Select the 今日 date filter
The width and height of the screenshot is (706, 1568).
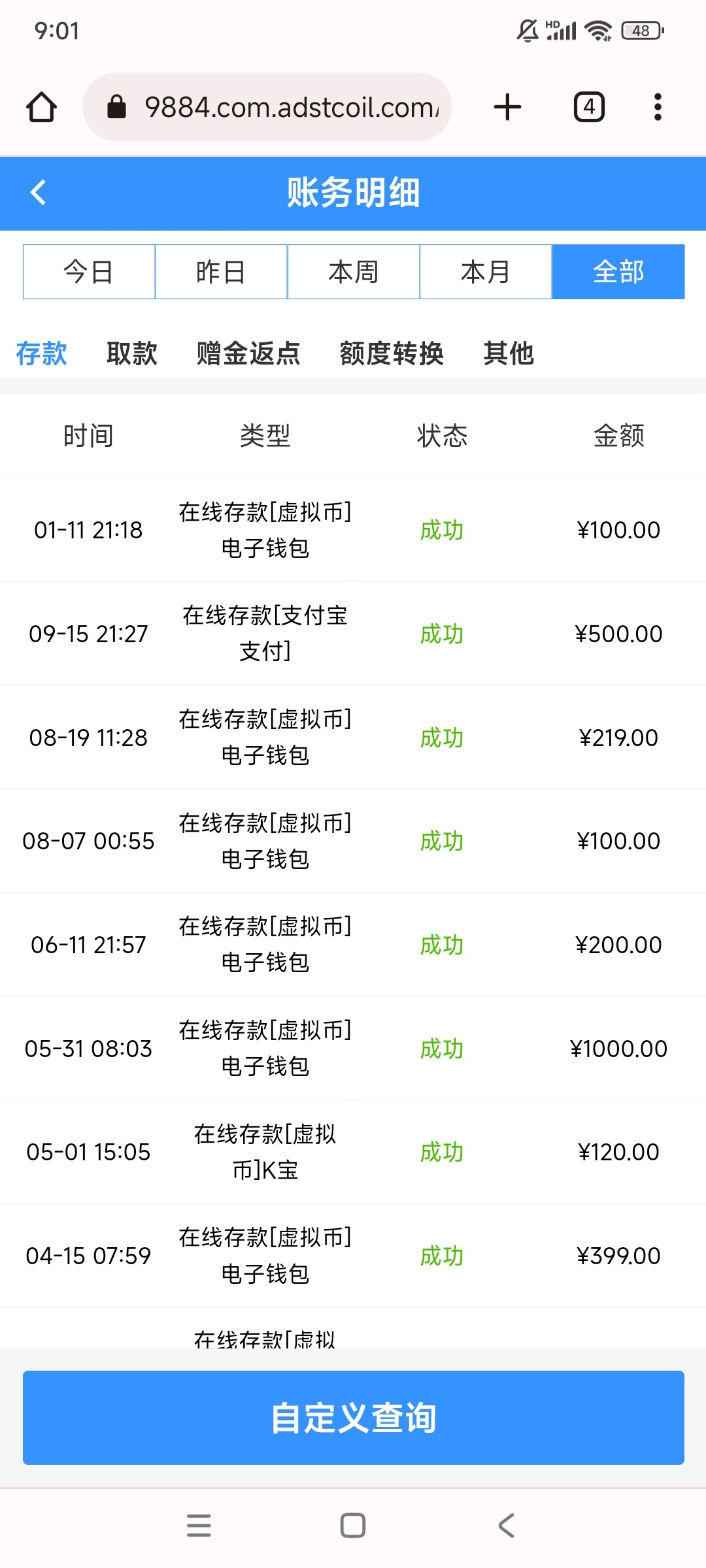click(x=89, y=272)
